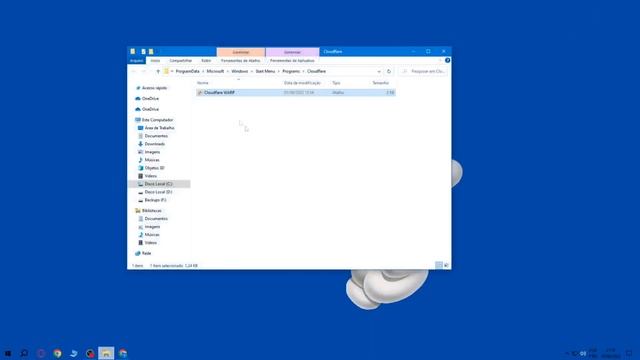Open Help via the blue question-mark icon

(x=447, y=60)
